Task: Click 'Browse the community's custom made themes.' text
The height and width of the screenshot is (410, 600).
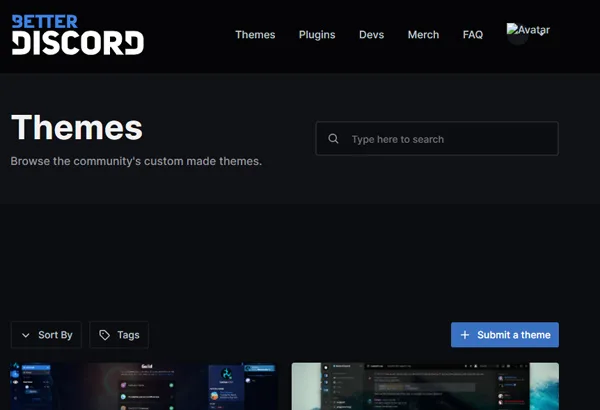Action: pos(136,161)
